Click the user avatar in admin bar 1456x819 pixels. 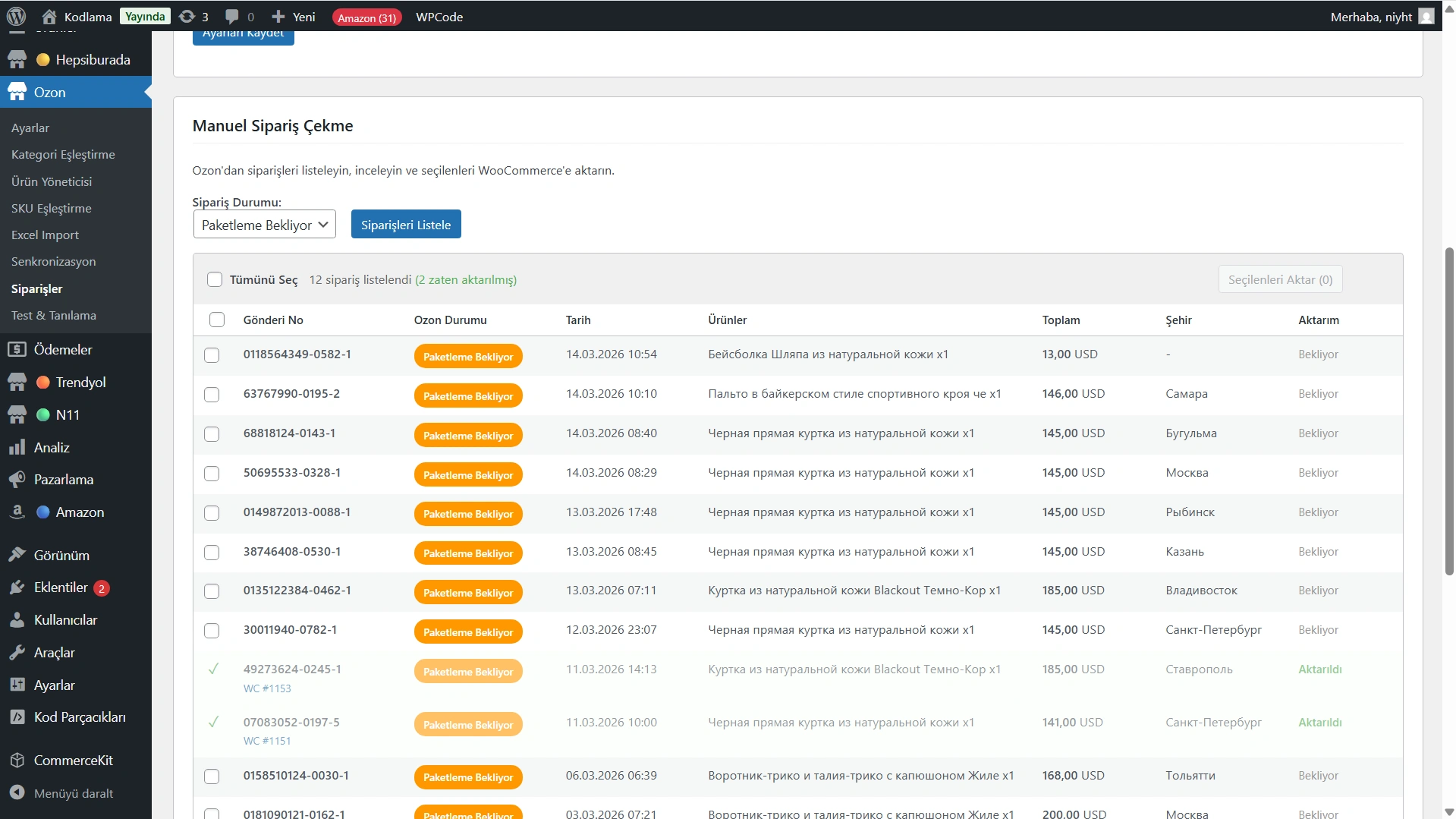(1426, 16)
